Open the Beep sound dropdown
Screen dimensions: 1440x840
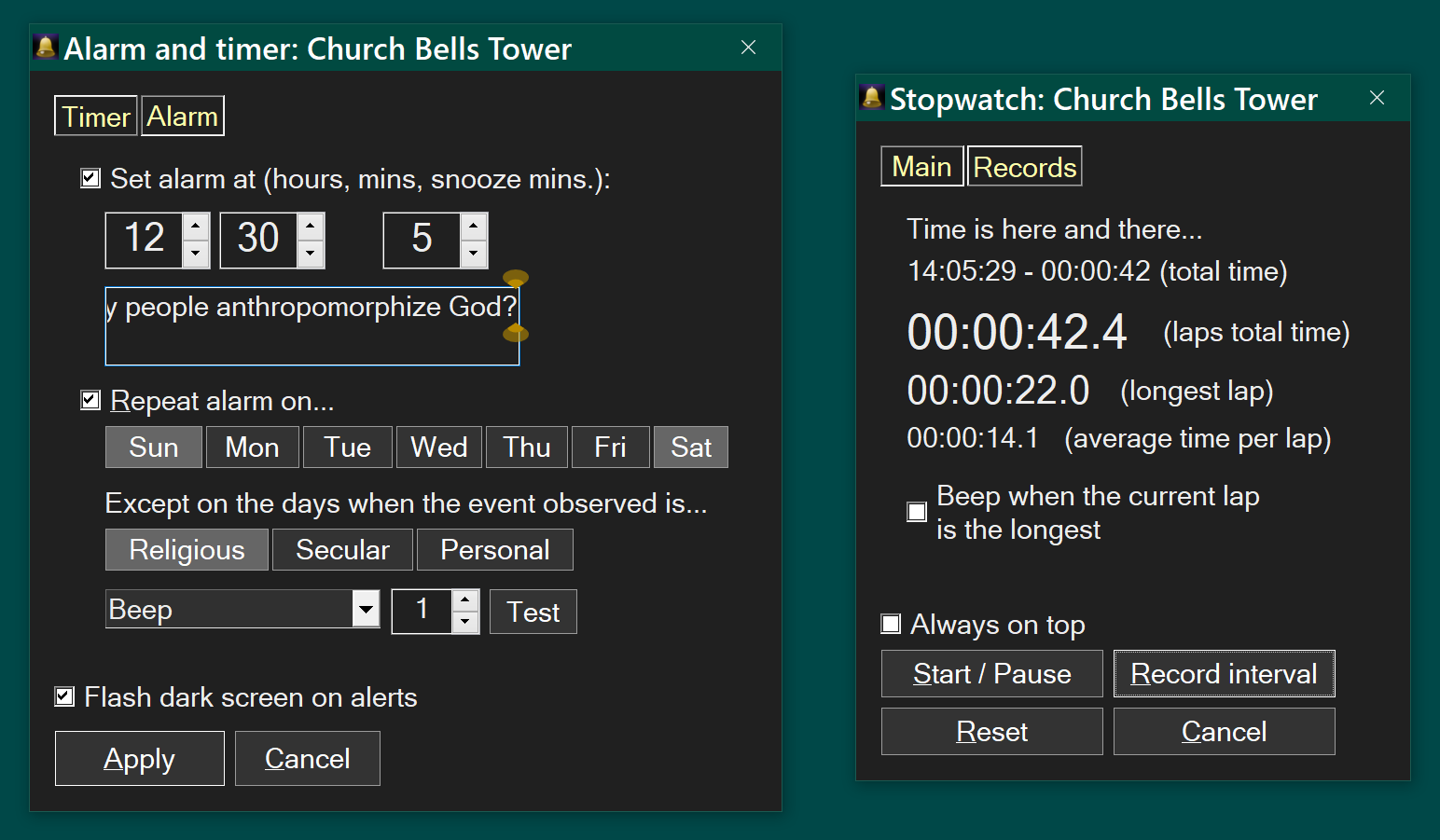[x=366, y=610]
